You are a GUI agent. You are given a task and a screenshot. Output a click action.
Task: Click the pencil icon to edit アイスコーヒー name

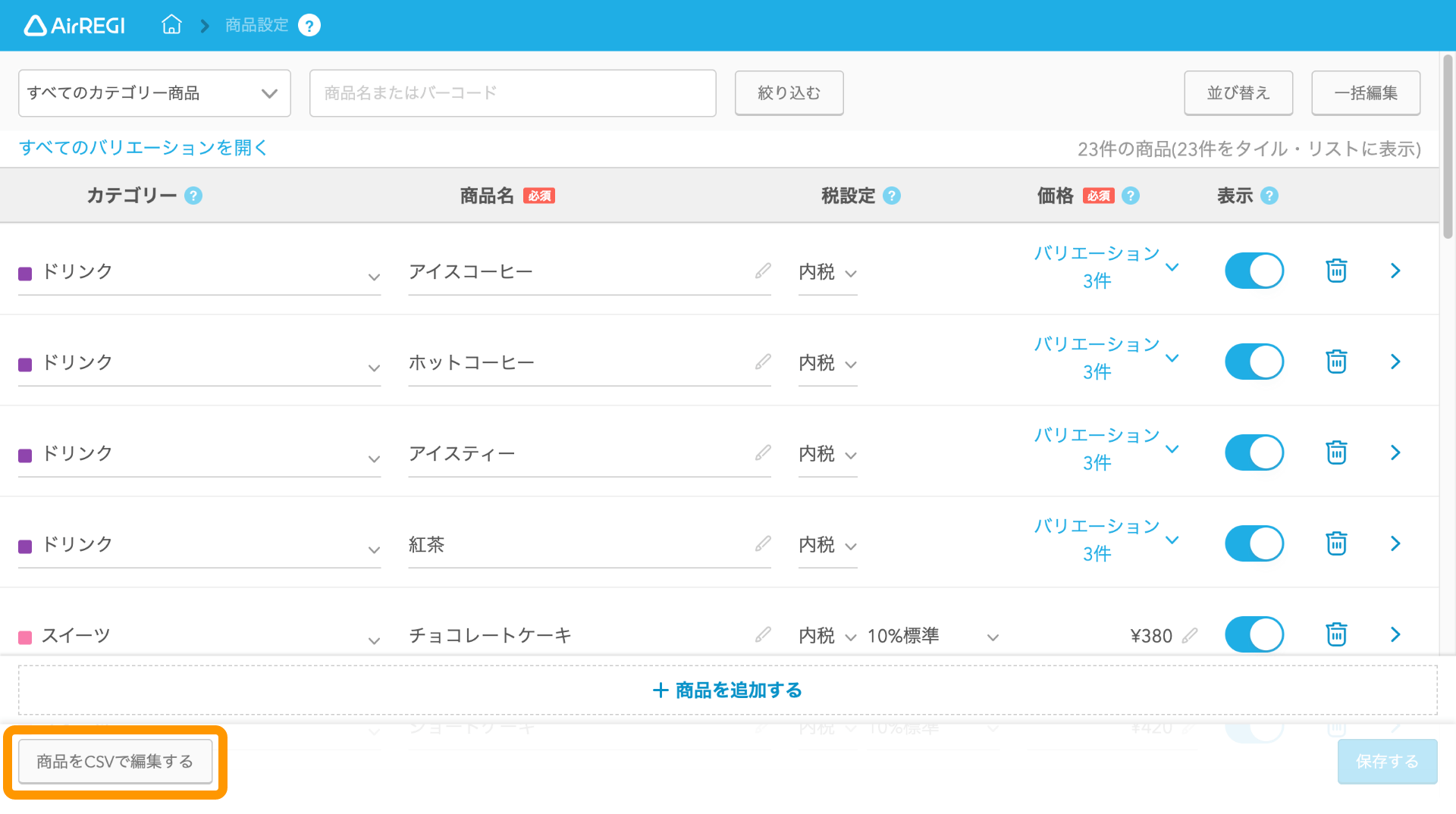(x=763, y=270)
